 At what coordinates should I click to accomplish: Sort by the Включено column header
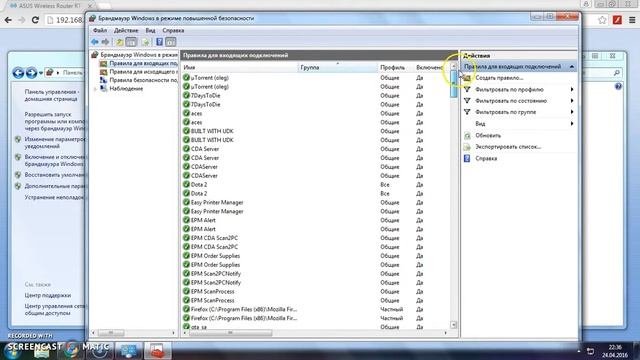432,67
